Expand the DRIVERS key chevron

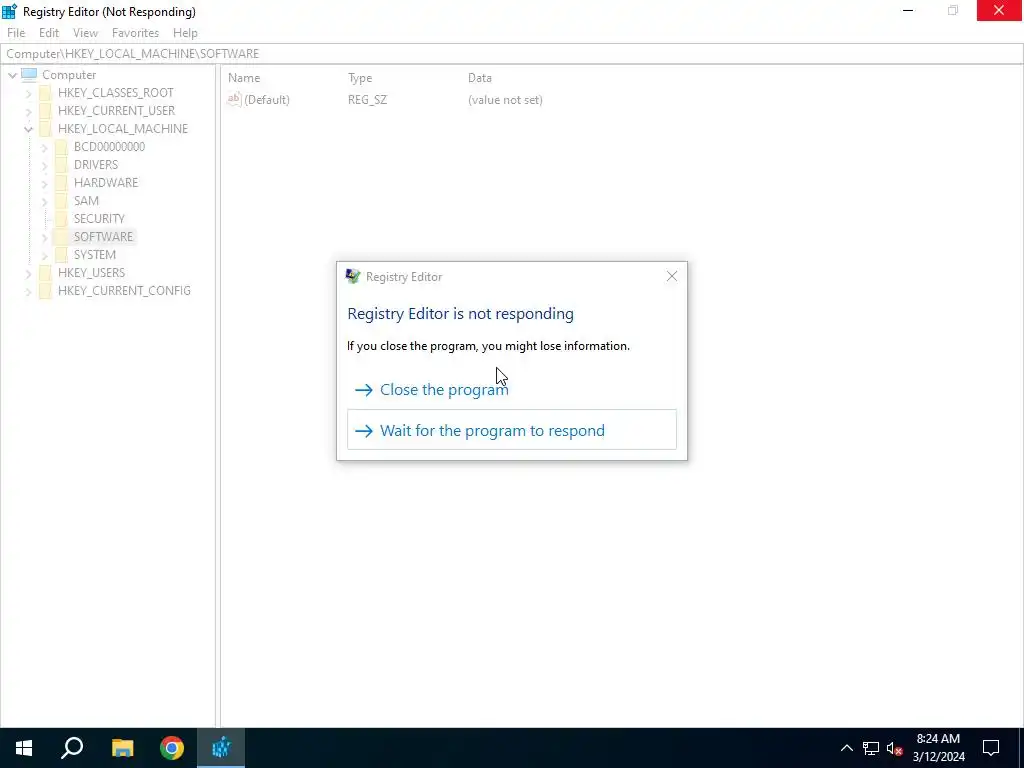click(44, 165)
